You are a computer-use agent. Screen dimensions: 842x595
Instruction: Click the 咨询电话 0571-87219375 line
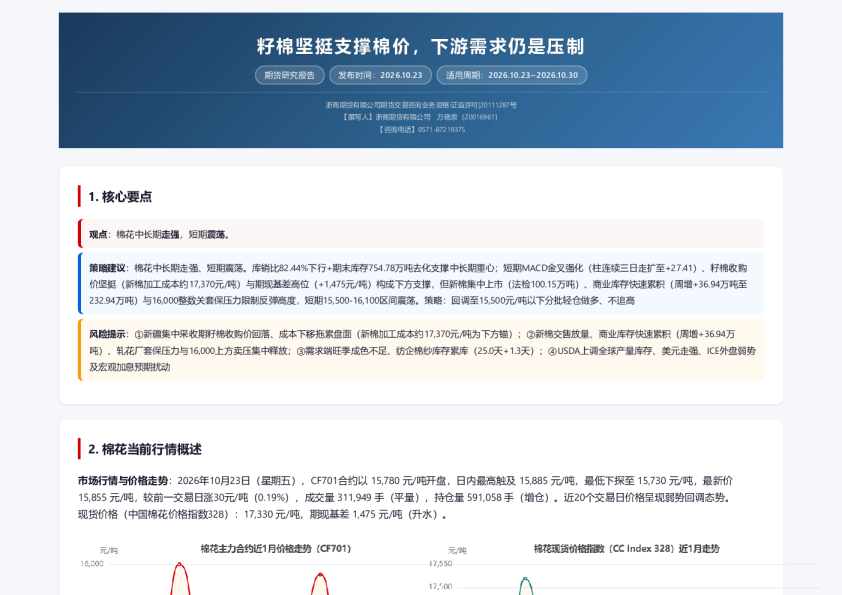coord(421,129)
